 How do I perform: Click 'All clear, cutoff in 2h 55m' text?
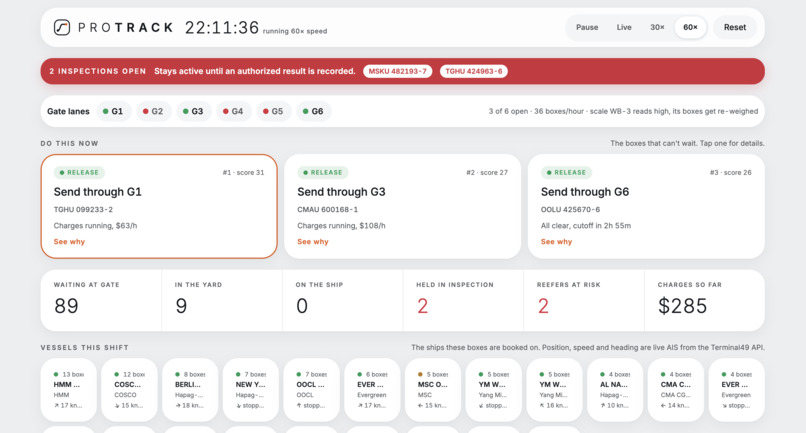pyautogui.click(x=586, y=226)
